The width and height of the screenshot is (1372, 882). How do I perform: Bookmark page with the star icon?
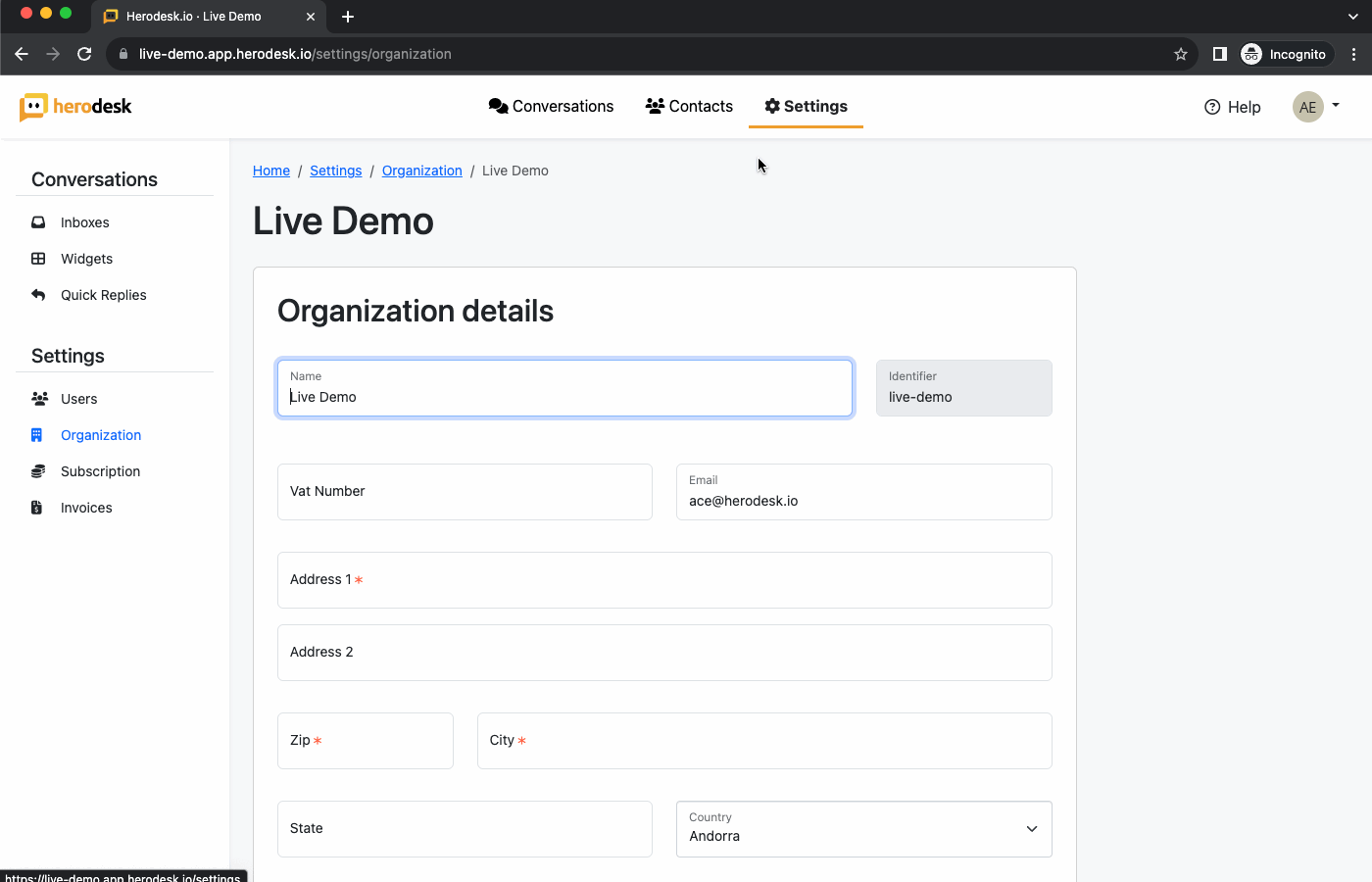tap(1181, 54)
